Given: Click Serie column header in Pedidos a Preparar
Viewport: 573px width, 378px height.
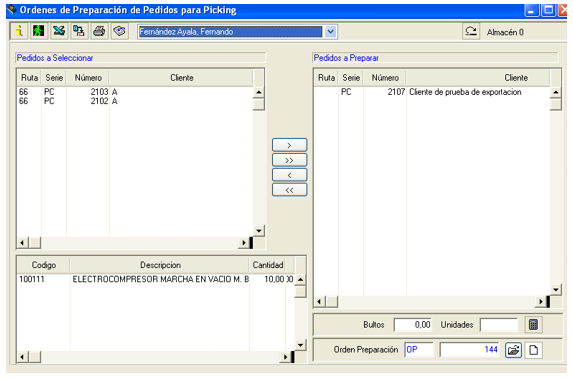Looking at the screenshot, I should (x=351, y=78).
